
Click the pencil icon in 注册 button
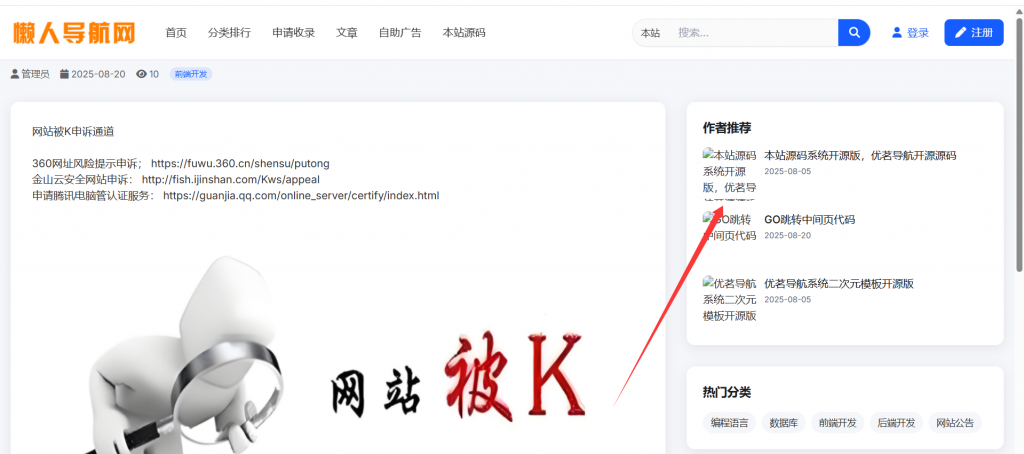click(961, 33)
